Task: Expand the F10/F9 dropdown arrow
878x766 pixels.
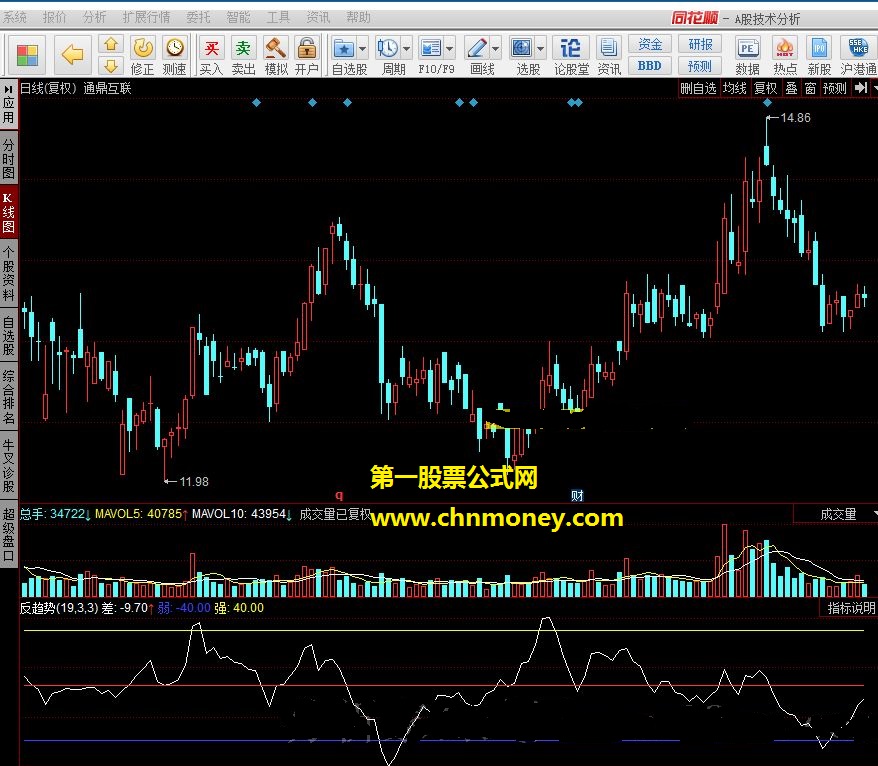Action: 450,49
